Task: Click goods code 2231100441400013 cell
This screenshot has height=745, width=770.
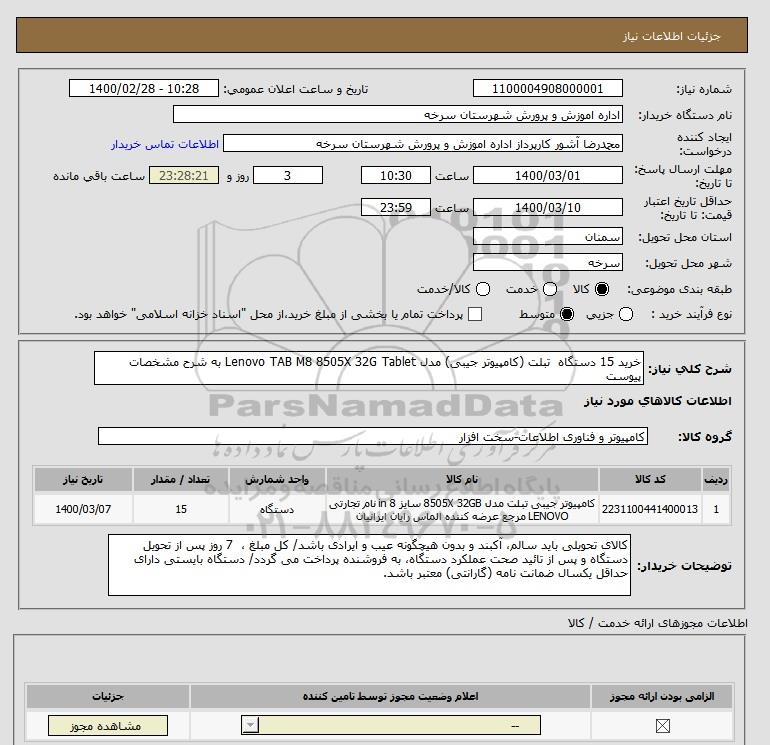Action: coord(650,509)
